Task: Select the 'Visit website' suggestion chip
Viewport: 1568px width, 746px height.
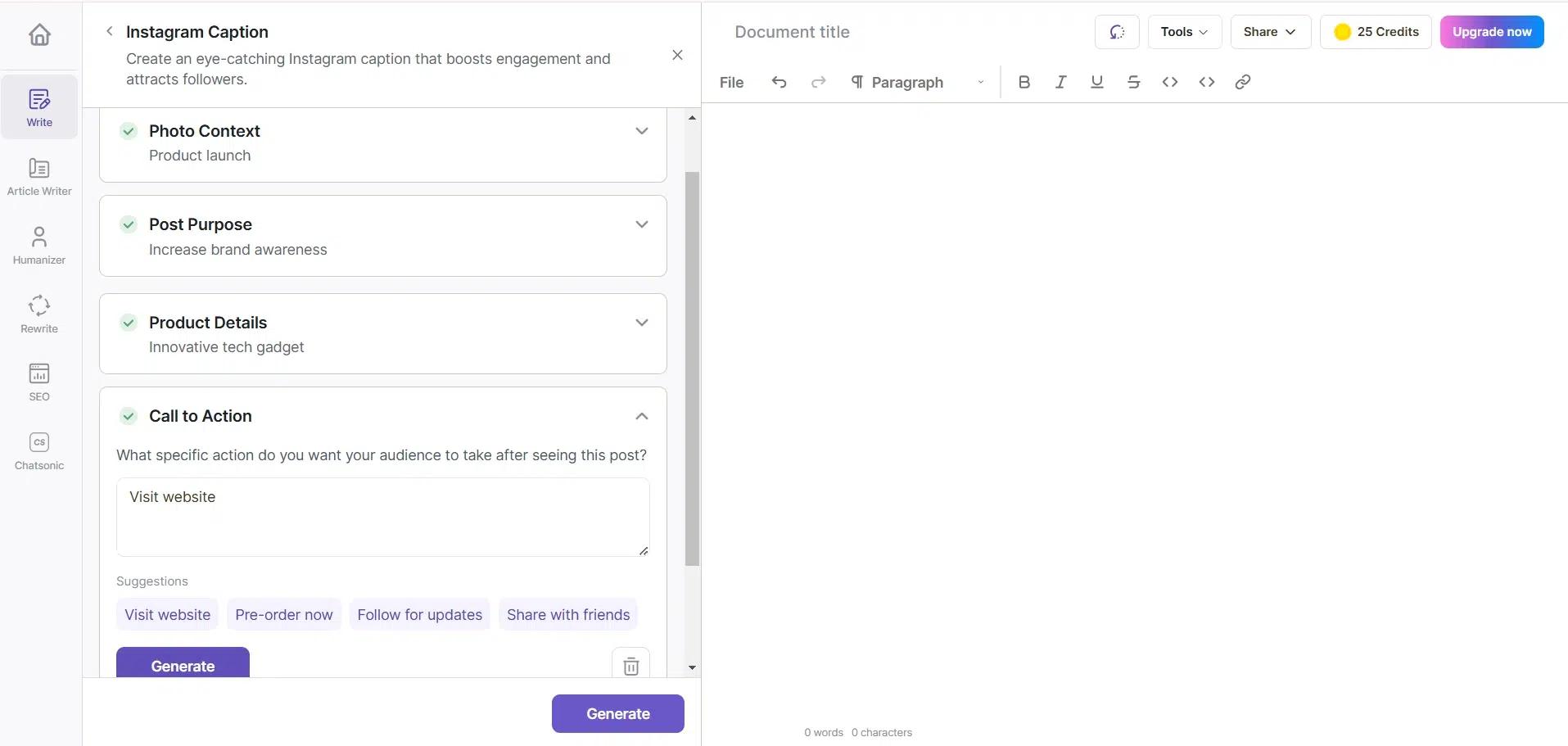Action: click(167, 614)
